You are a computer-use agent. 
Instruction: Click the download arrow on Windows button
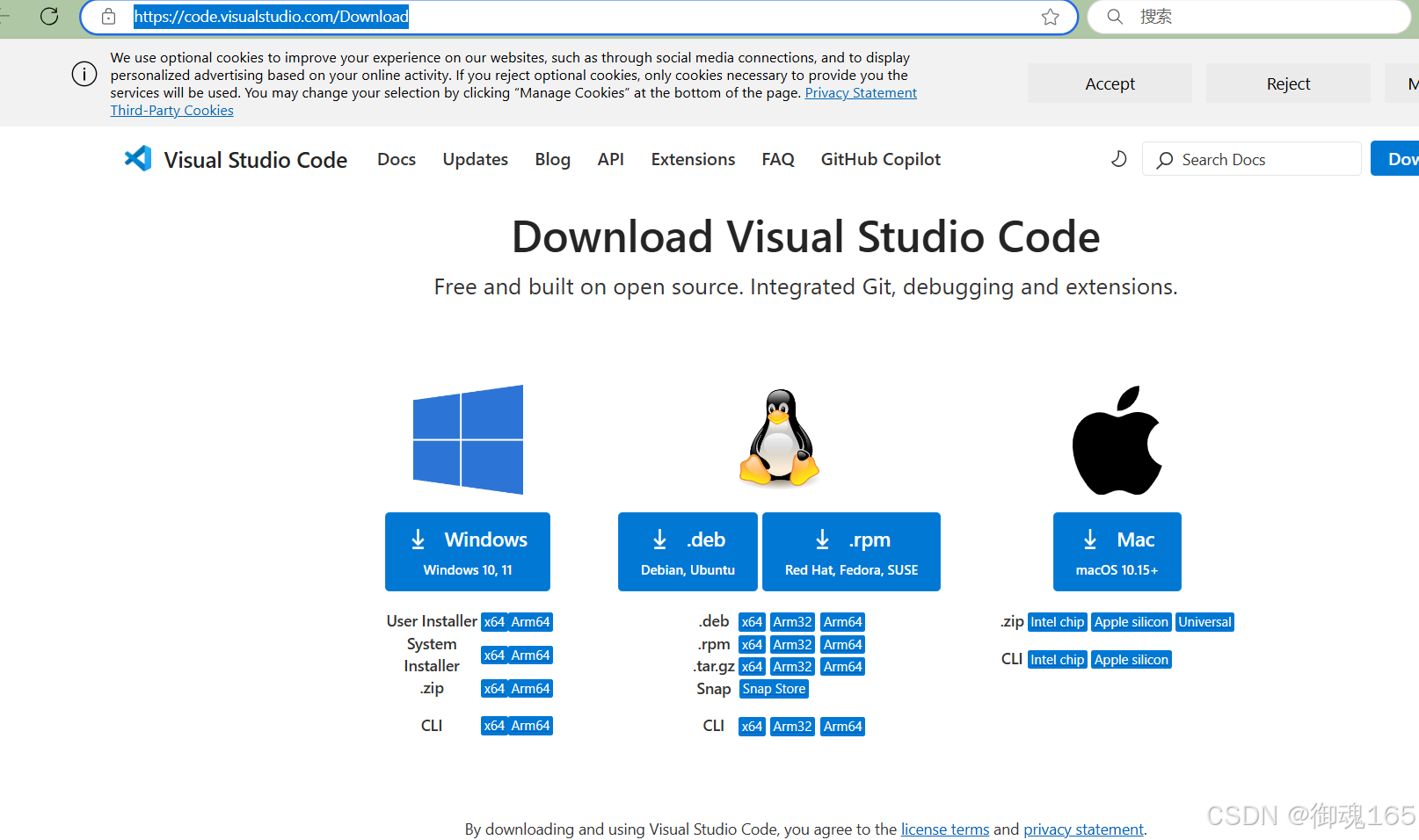418,539
